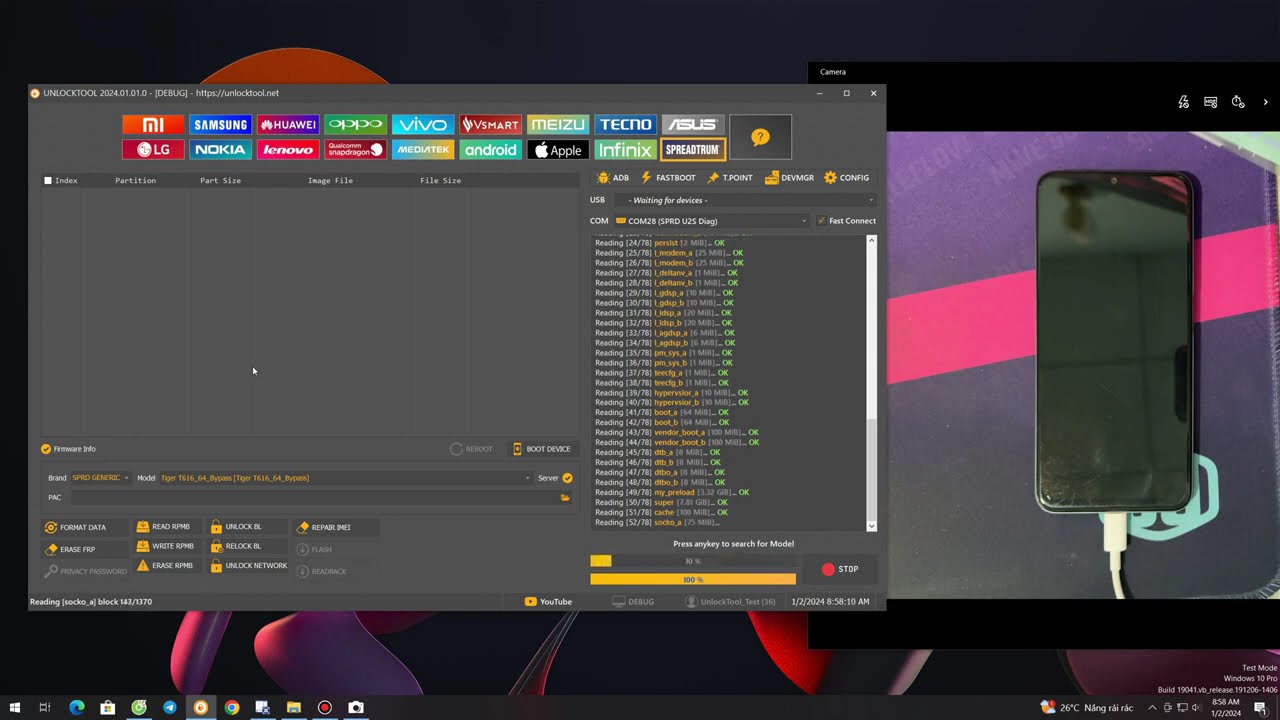
Task: Click the Partition column header
Action: click(x=135, y=181)
